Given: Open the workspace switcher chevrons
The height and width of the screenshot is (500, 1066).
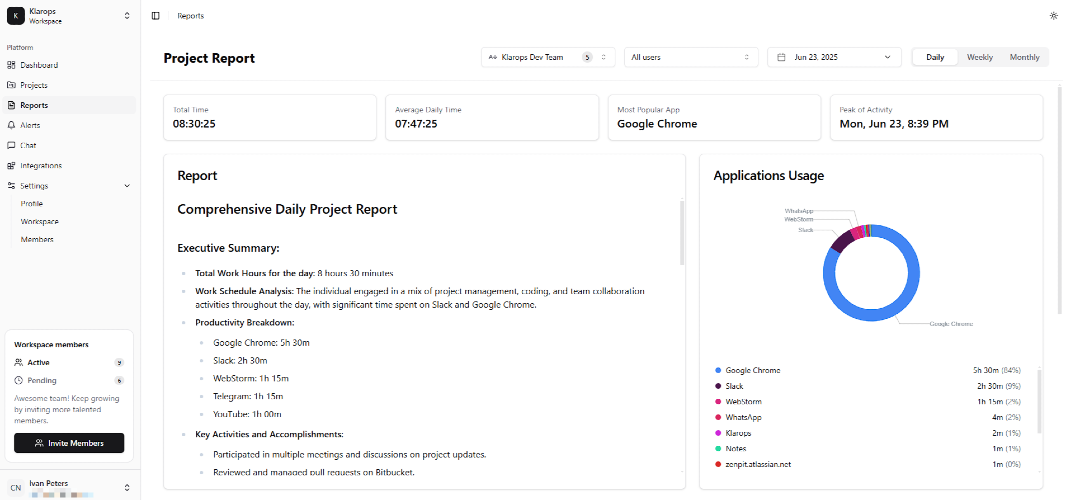Looking at the screenshot, I should click(127, 16).
